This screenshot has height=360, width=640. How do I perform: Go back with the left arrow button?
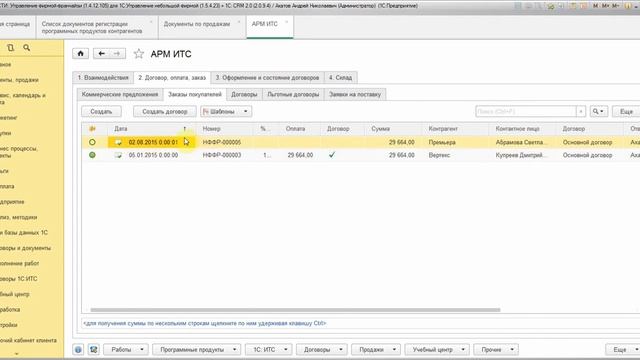pos(102,53)
